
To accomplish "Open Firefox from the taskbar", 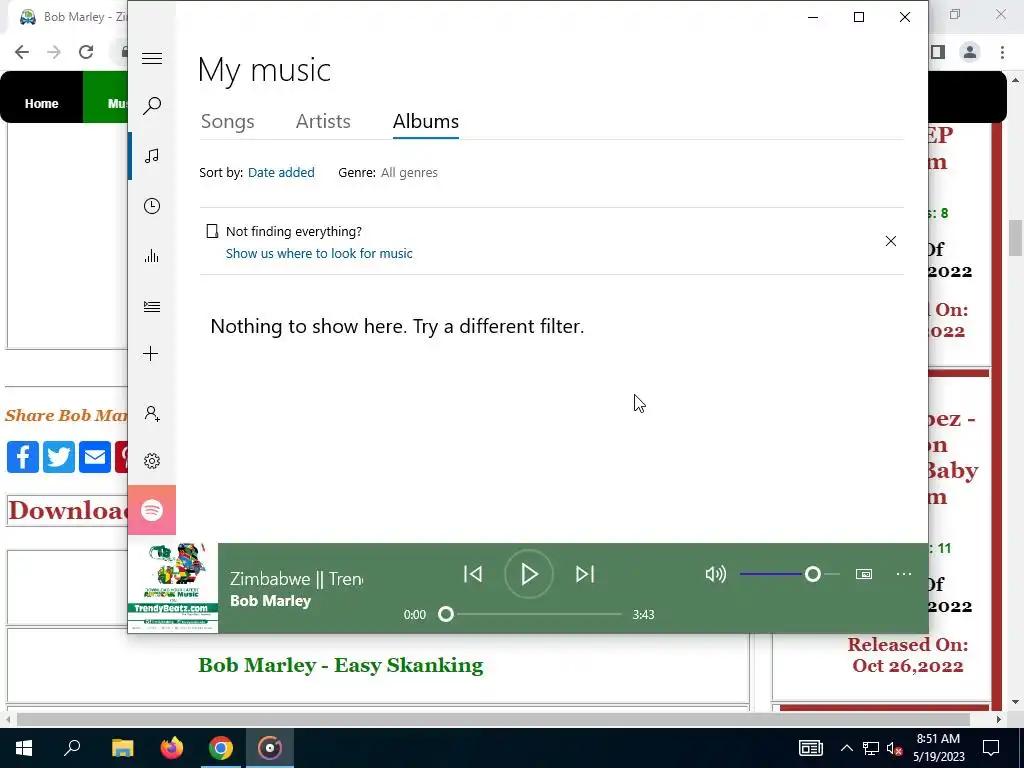I will coord(172,747).
